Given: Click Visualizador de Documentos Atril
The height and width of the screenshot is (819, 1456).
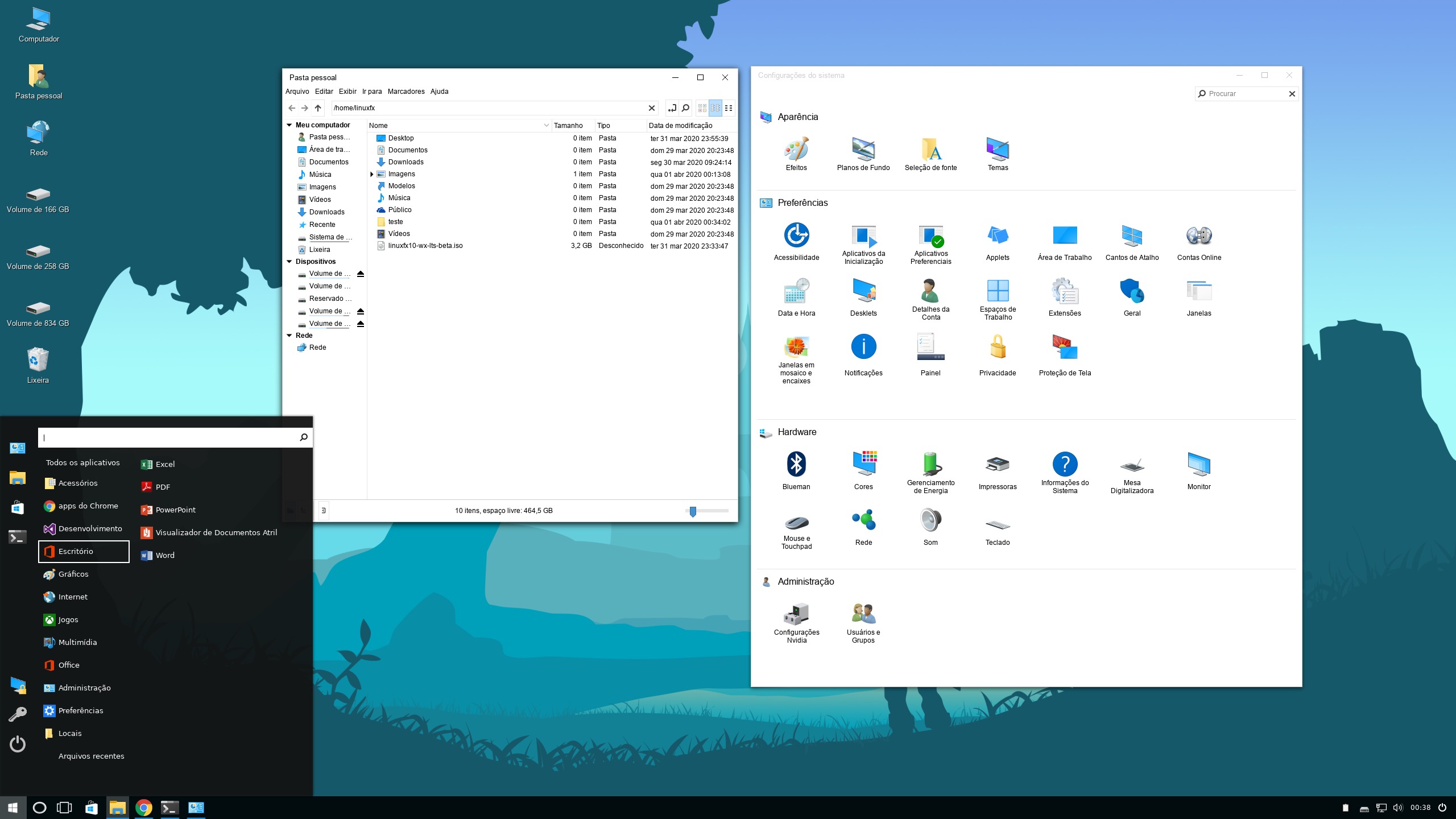Looking at the screenshot, I should [x=215, y=532].
